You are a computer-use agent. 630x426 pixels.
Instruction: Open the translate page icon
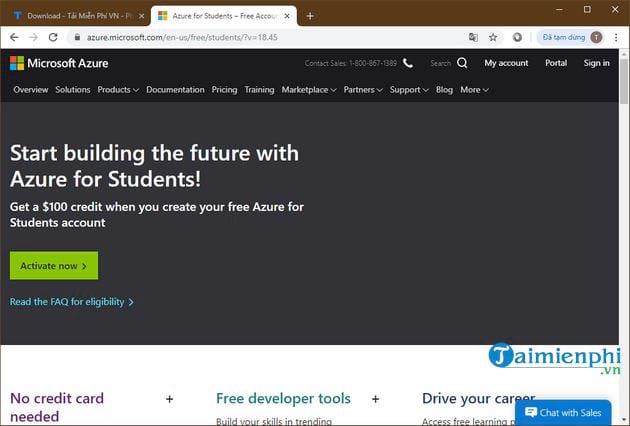coord(473,37)
